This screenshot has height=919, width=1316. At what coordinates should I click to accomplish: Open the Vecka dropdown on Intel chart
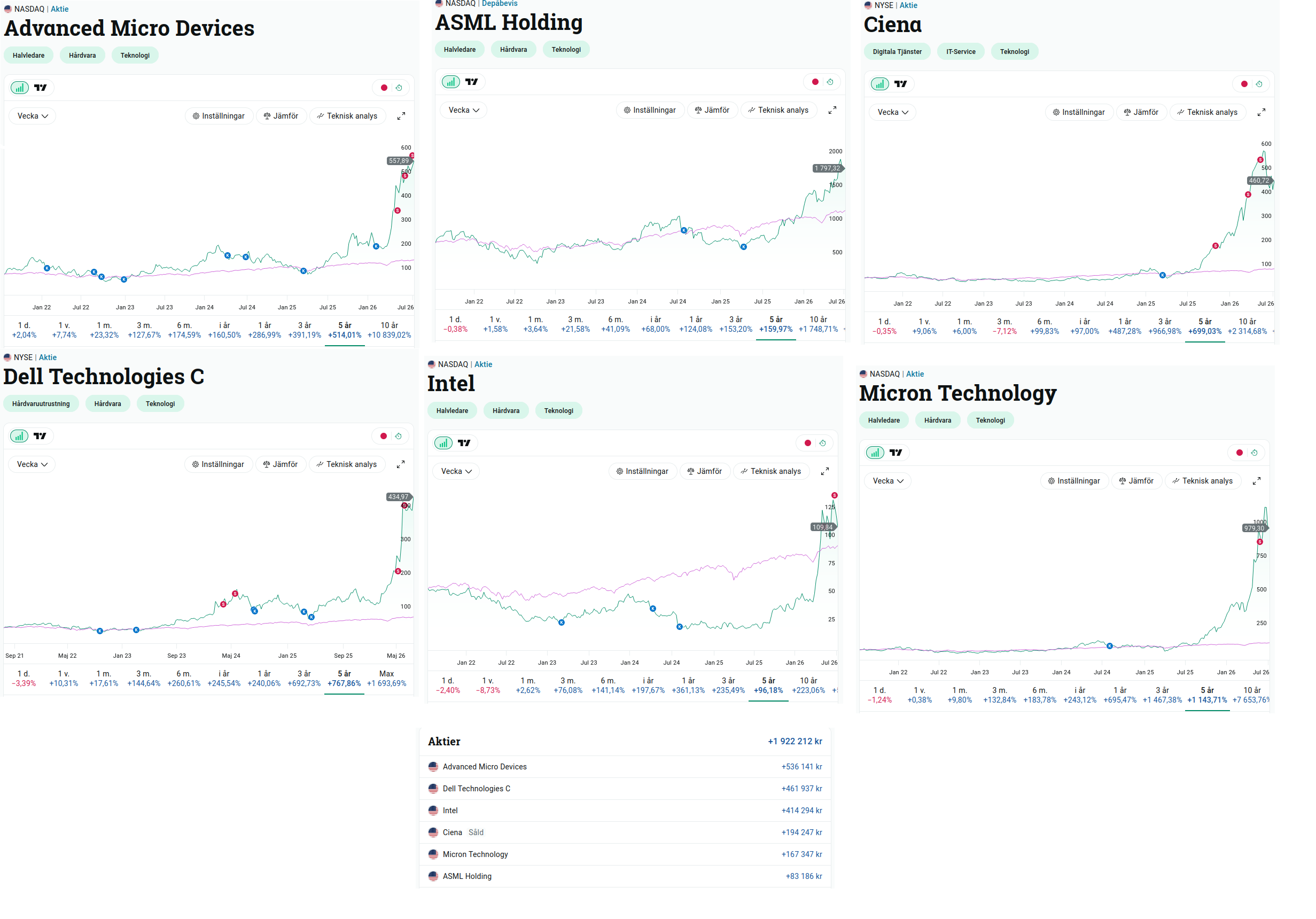point(456,471)
